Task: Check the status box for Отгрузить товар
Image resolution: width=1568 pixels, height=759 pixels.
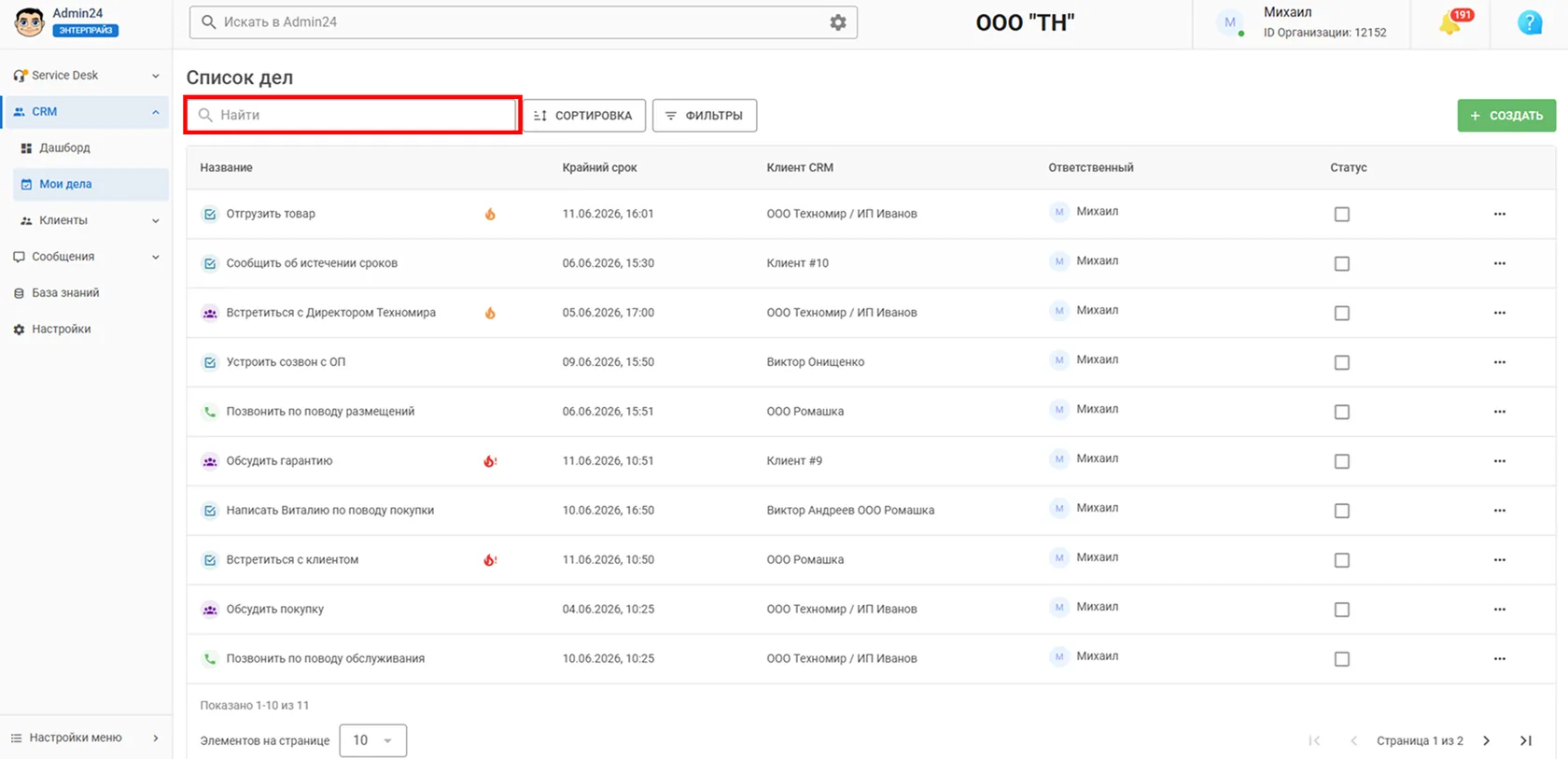Action: pos(1342,214)
